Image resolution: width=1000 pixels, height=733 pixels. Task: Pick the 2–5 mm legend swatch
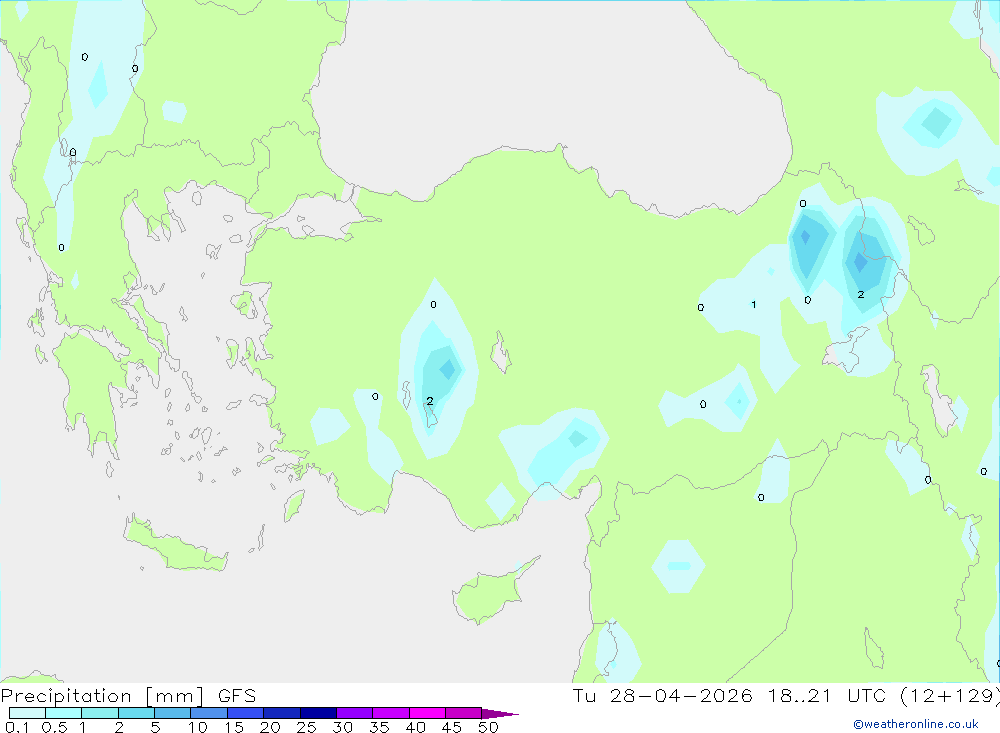(136, 713)
